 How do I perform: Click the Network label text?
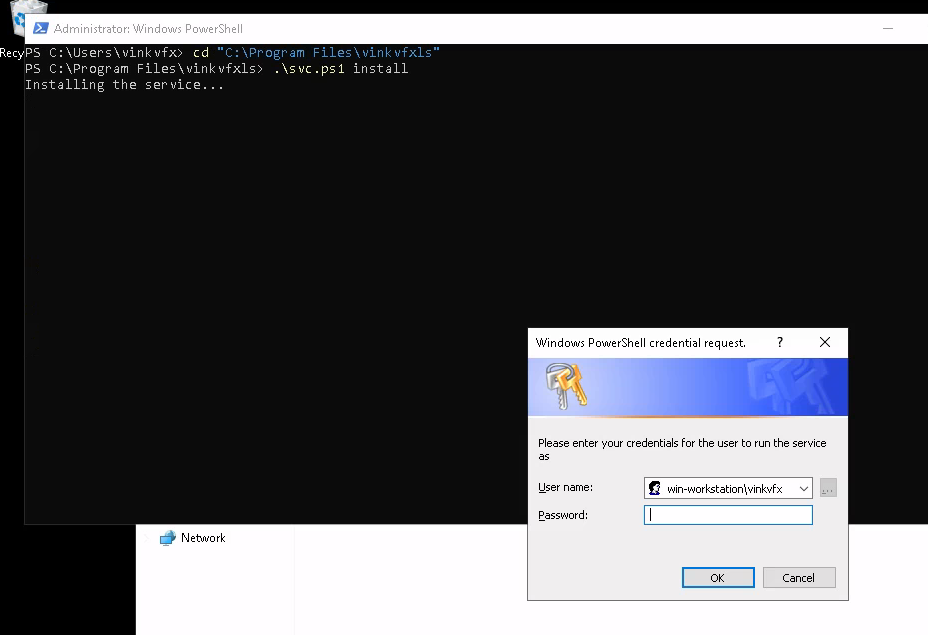click(203, 538)
